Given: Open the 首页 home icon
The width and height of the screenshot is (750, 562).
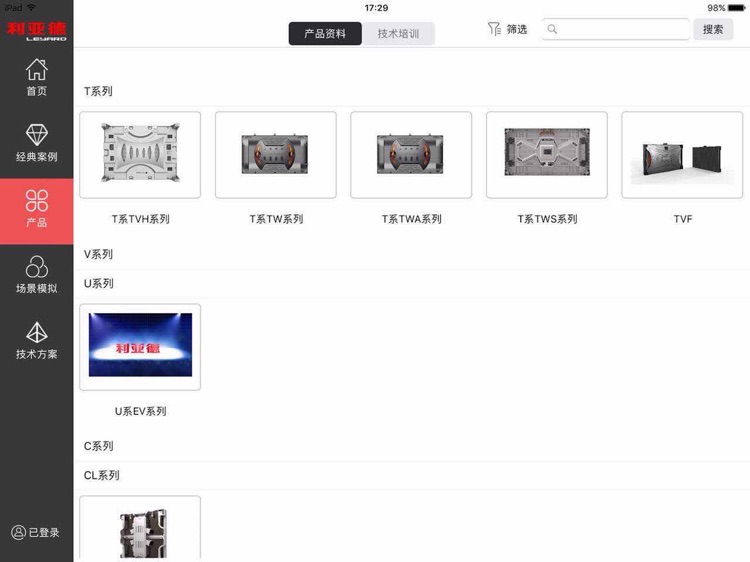Looking at the screenshot, I should point(36,70).
